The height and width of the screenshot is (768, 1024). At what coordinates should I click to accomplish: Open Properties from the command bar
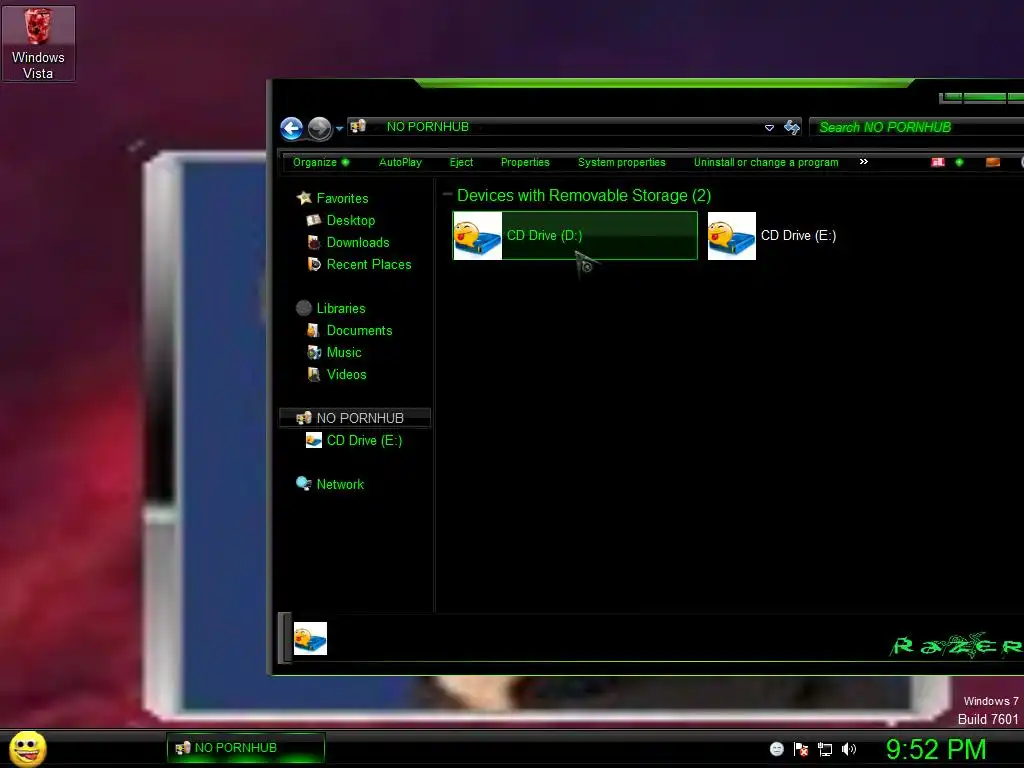525,162
